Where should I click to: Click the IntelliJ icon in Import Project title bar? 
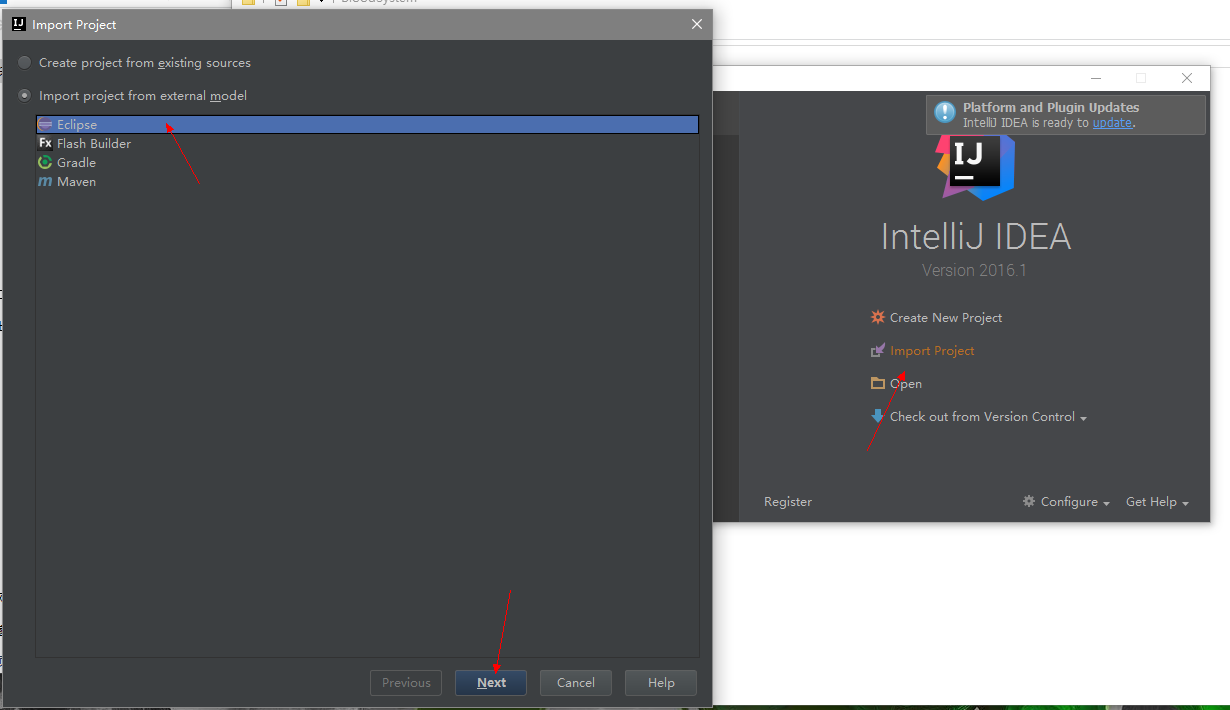(18, 24)
